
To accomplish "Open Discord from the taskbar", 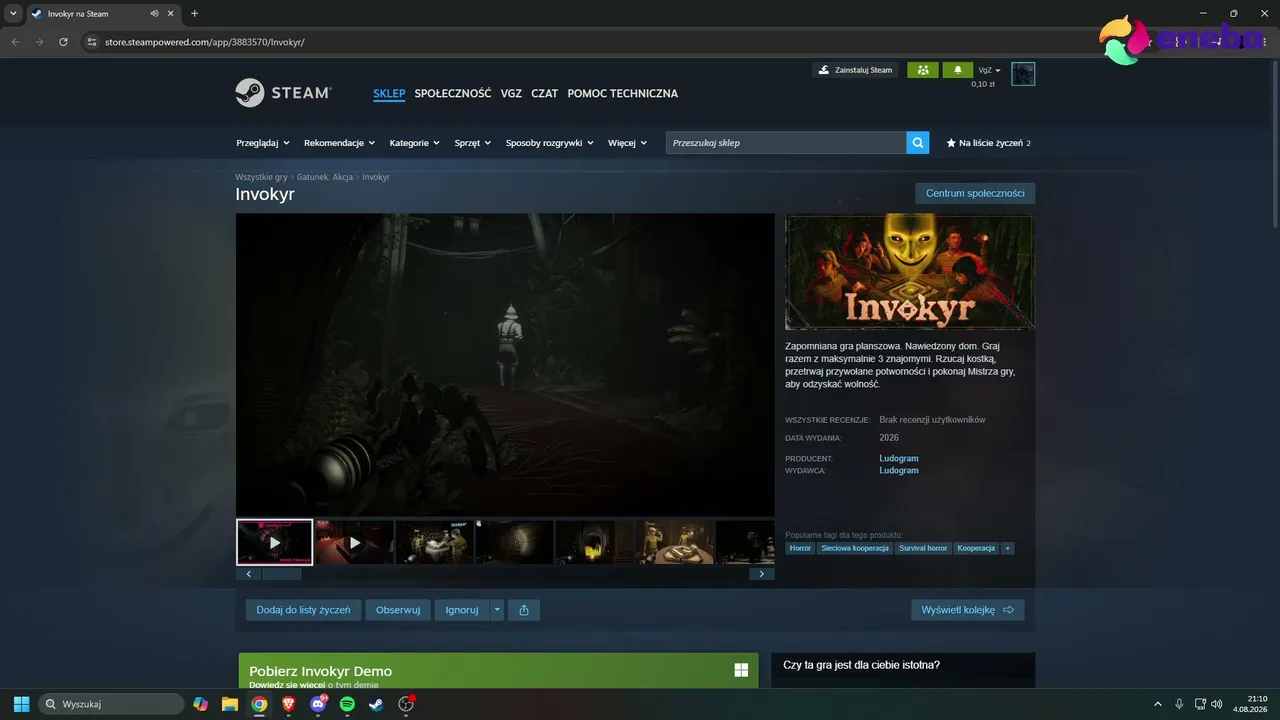I will pos(318,704).
